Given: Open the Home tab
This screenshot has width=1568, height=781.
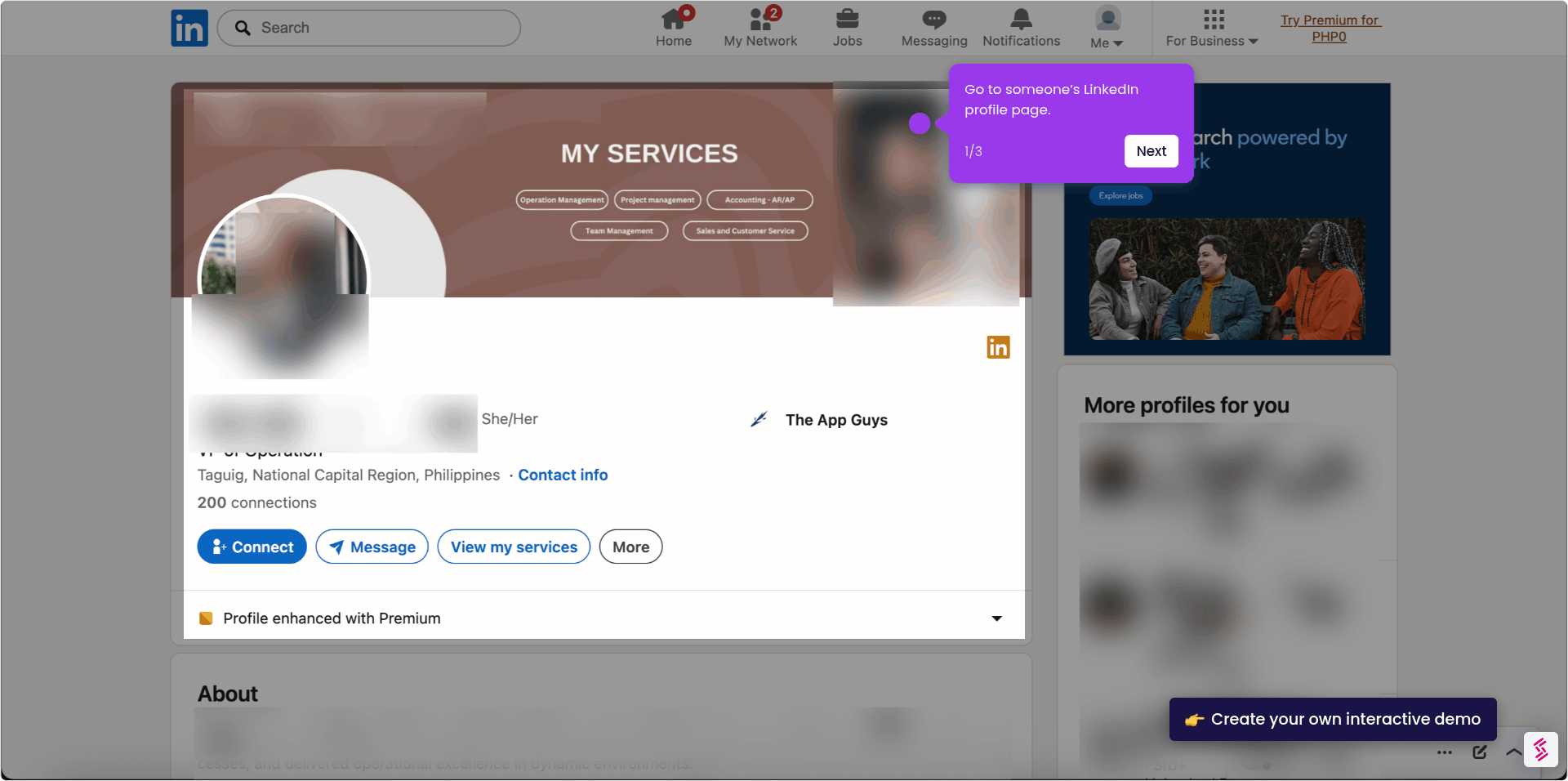Looking at the screenshot, I should point(674,28).
